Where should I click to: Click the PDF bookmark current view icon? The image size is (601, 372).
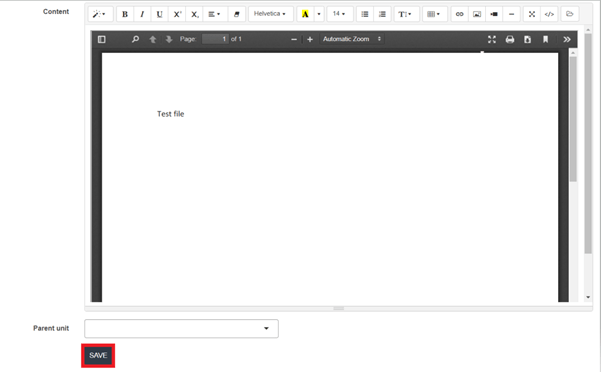[x=545, y=39]
